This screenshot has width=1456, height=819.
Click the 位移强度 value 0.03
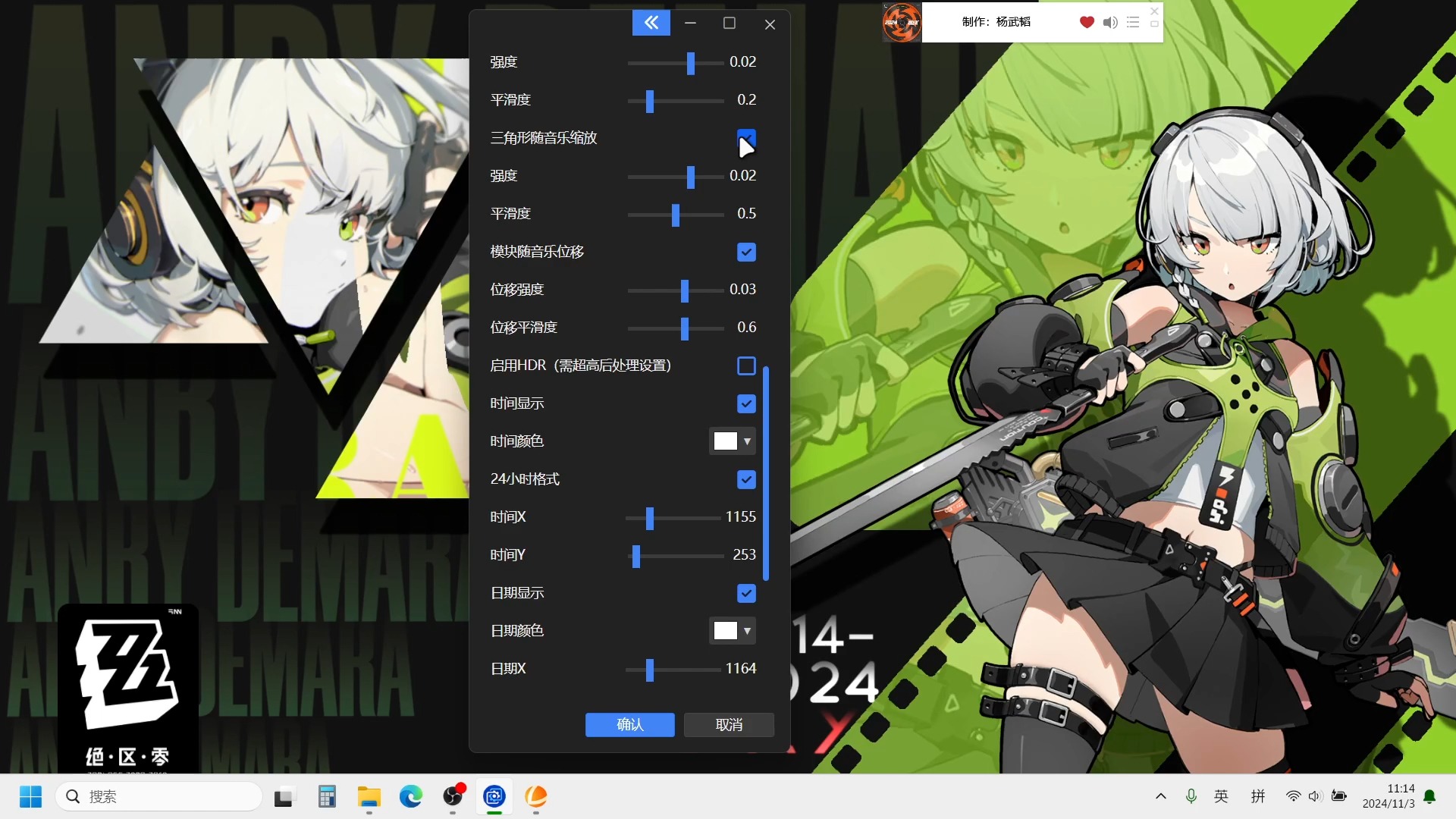(x=743, y=290)
